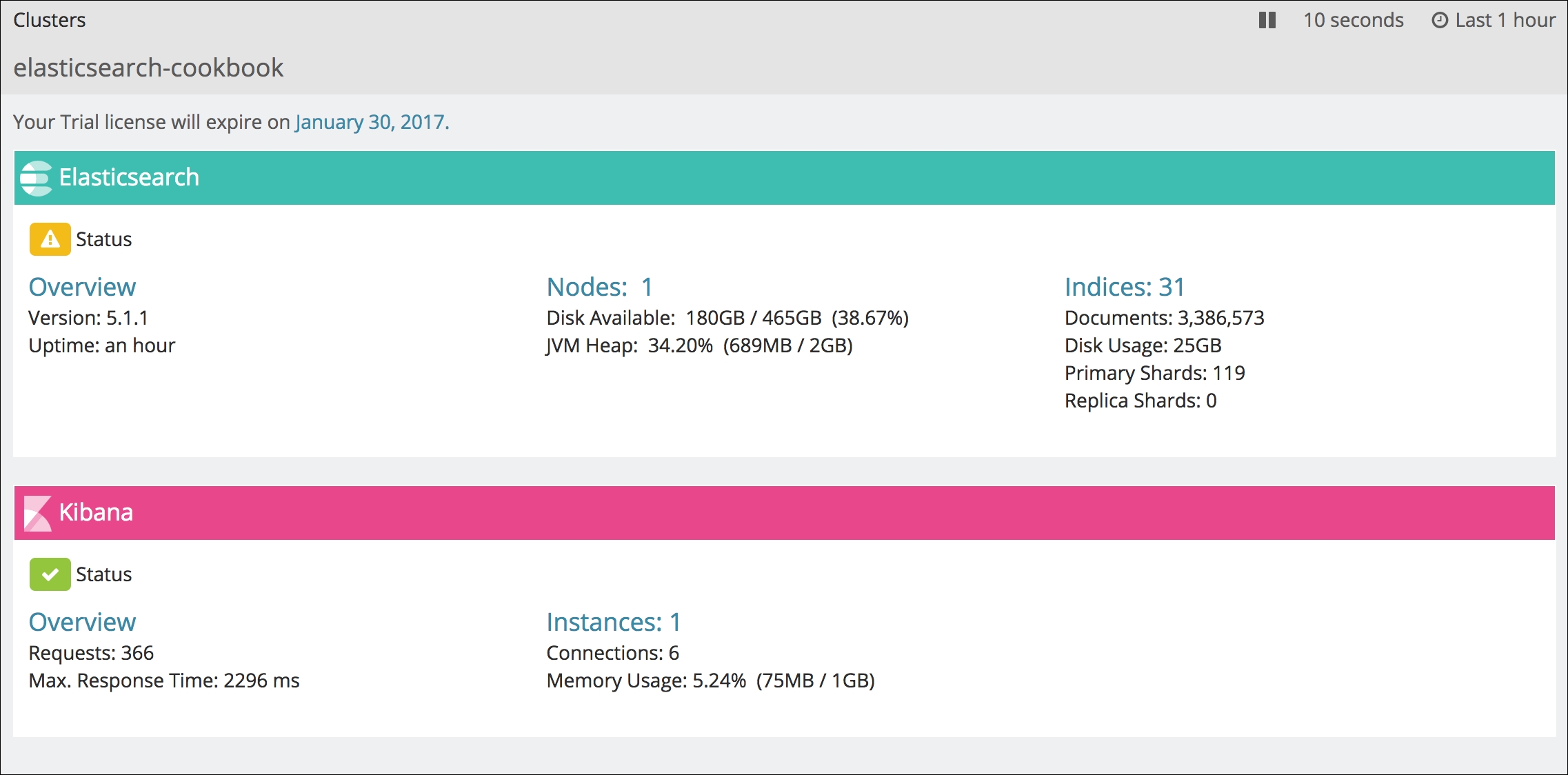
Task: Click the Max. Response Time: 2296 ms line
Action: (164, 681)
